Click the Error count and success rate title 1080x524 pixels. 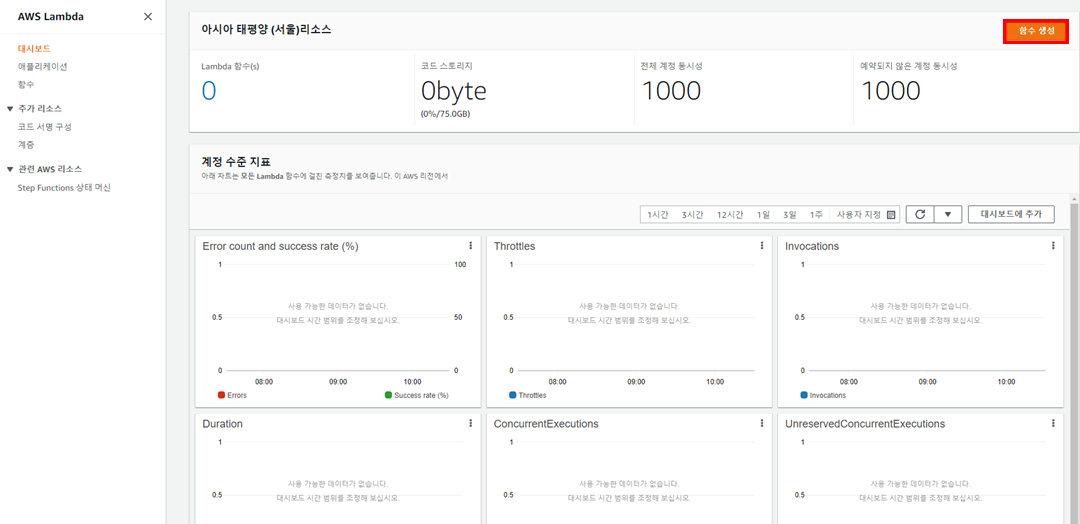point(280,246)
